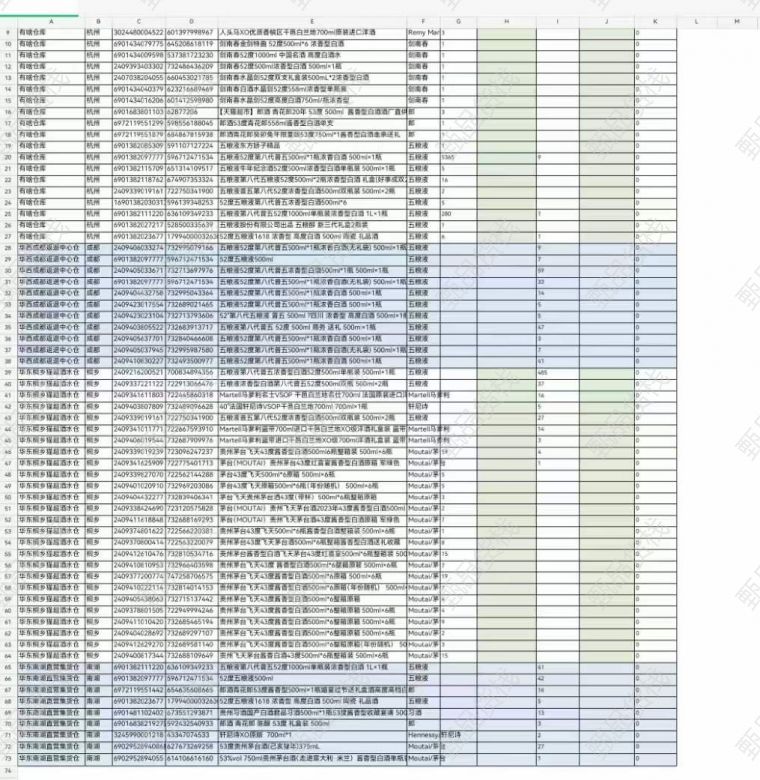Click cell '郎酒 青花郎 原酿 53度 礼盒装 500ml'
Image resolution: width=760 pixels, height=780 pixels.
coord(312,723)
